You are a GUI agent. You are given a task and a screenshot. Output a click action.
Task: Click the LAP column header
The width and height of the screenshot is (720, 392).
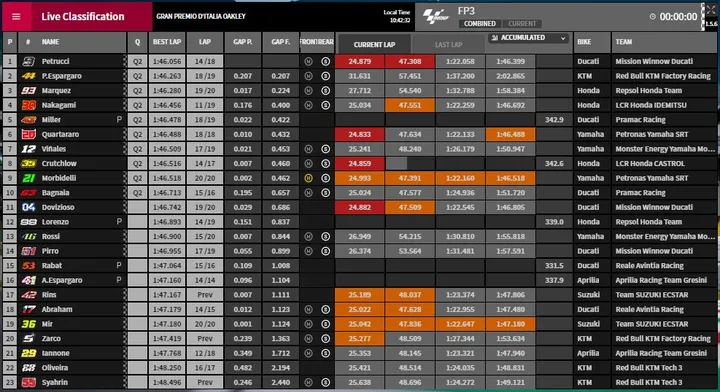click(x=205, y=42)
